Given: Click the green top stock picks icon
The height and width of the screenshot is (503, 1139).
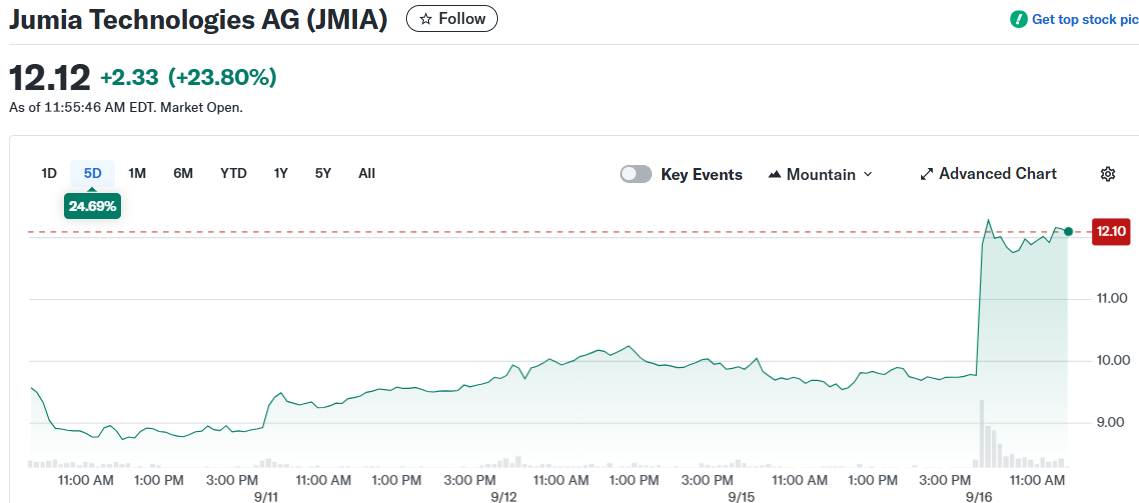Looking at the screenshot, I should click(x=1018, y=20).
